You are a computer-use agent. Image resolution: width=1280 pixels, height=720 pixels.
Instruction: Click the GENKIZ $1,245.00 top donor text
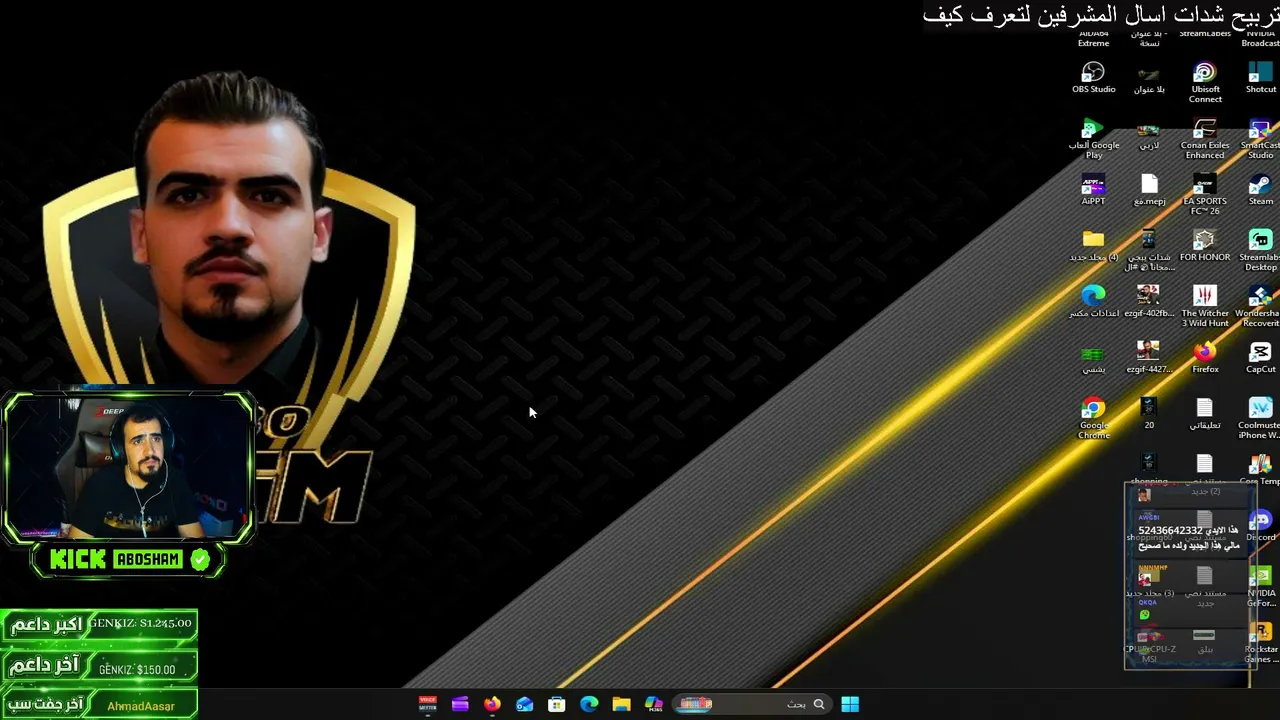coord(139,623)
